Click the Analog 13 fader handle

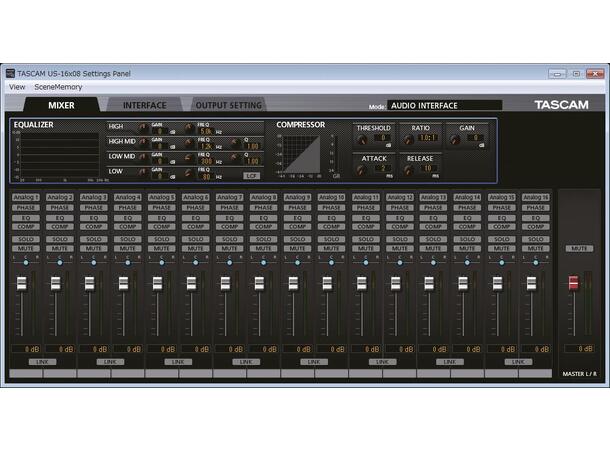(429, 283)
